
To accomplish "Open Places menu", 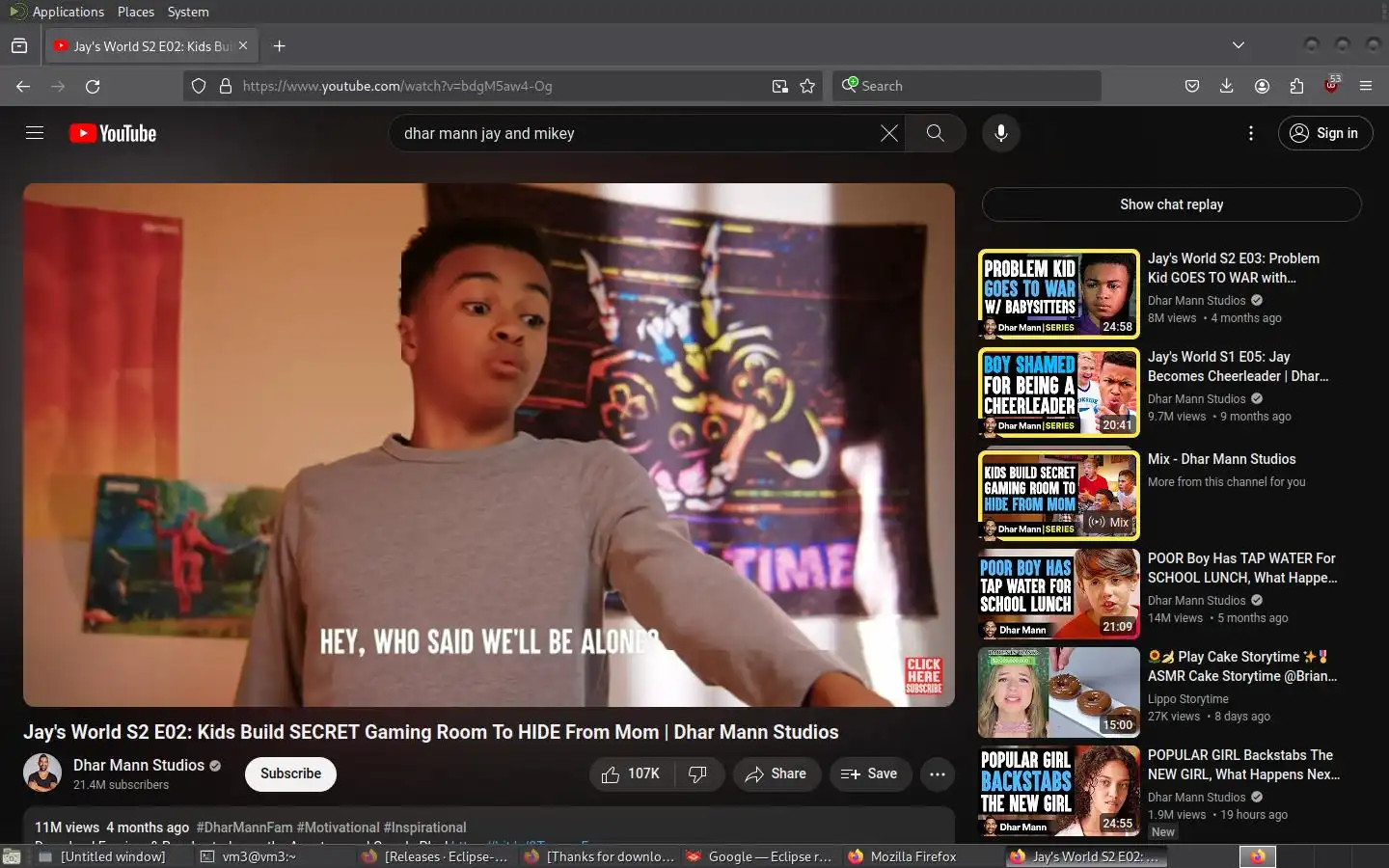I will pyautogui.click(x=136, y=12).
